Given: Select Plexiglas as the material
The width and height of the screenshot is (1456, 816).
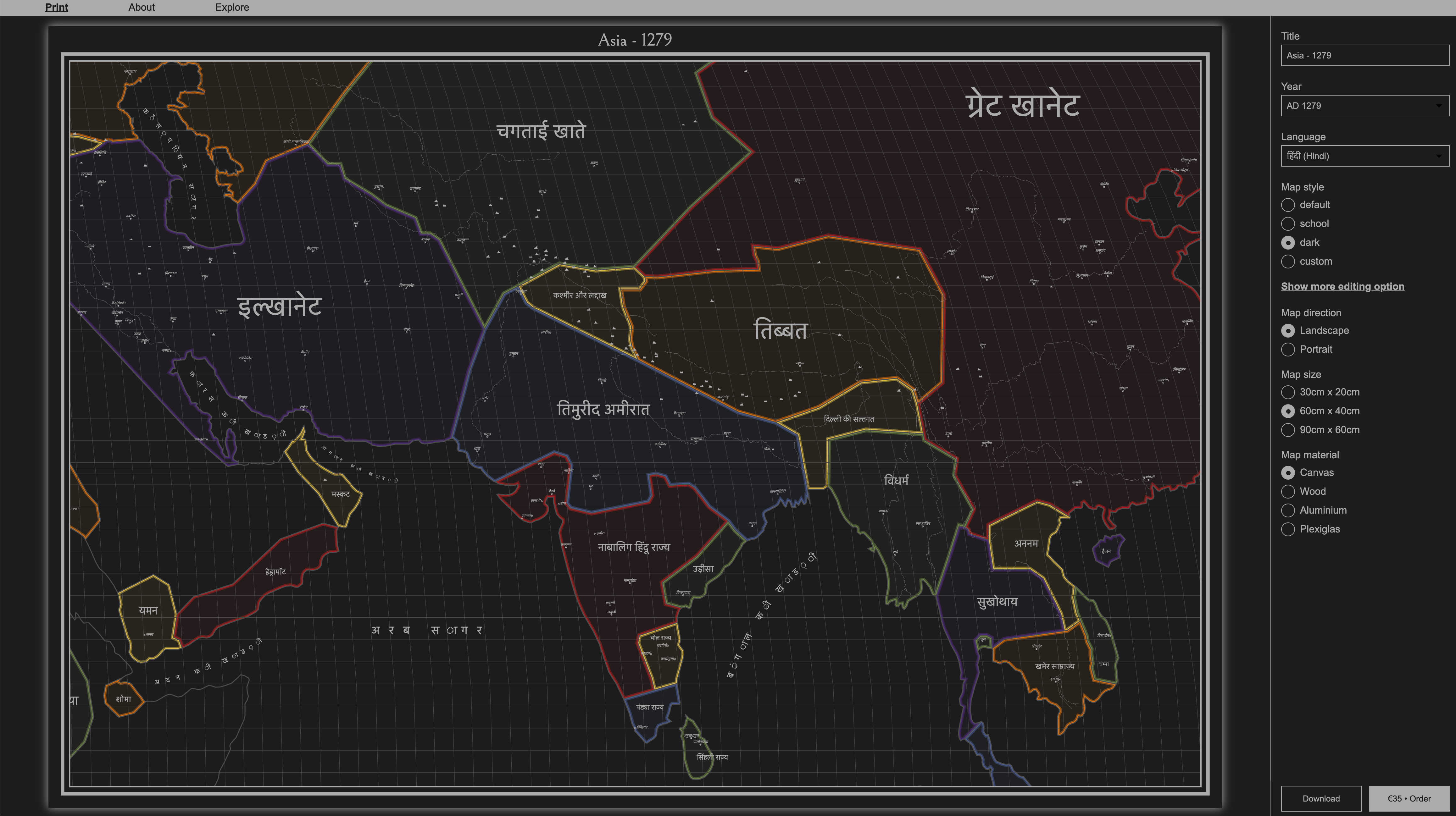Looking at the screenshot, I should click(1289, 530).
